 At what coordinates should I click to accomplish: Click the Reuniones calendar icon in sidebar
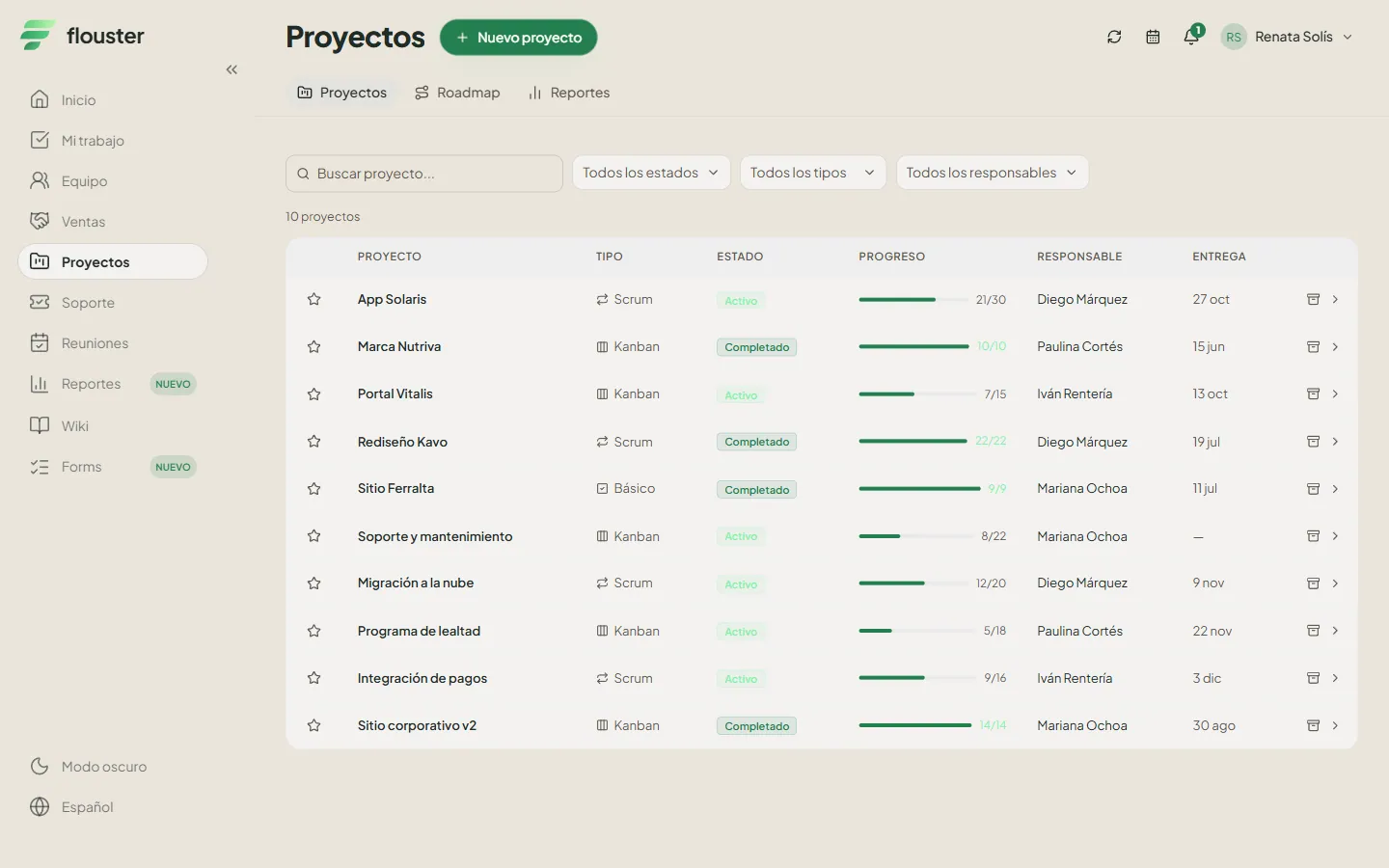pos(40,342)
